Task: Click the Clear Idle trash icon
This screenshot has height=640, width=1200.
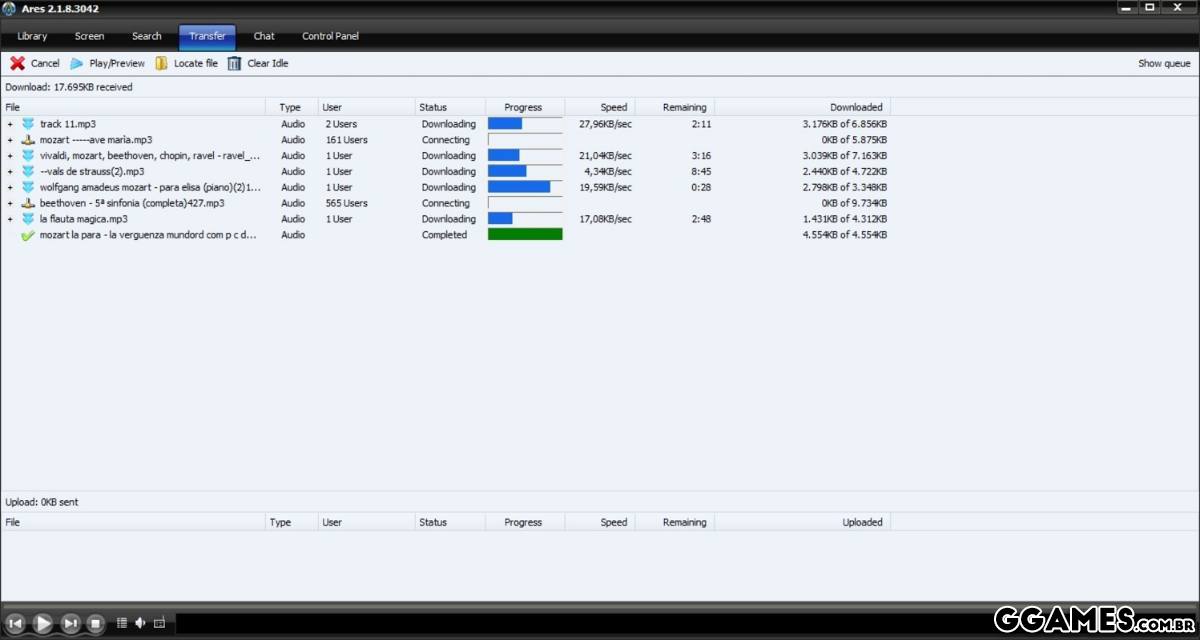Action: pos(234,63)
